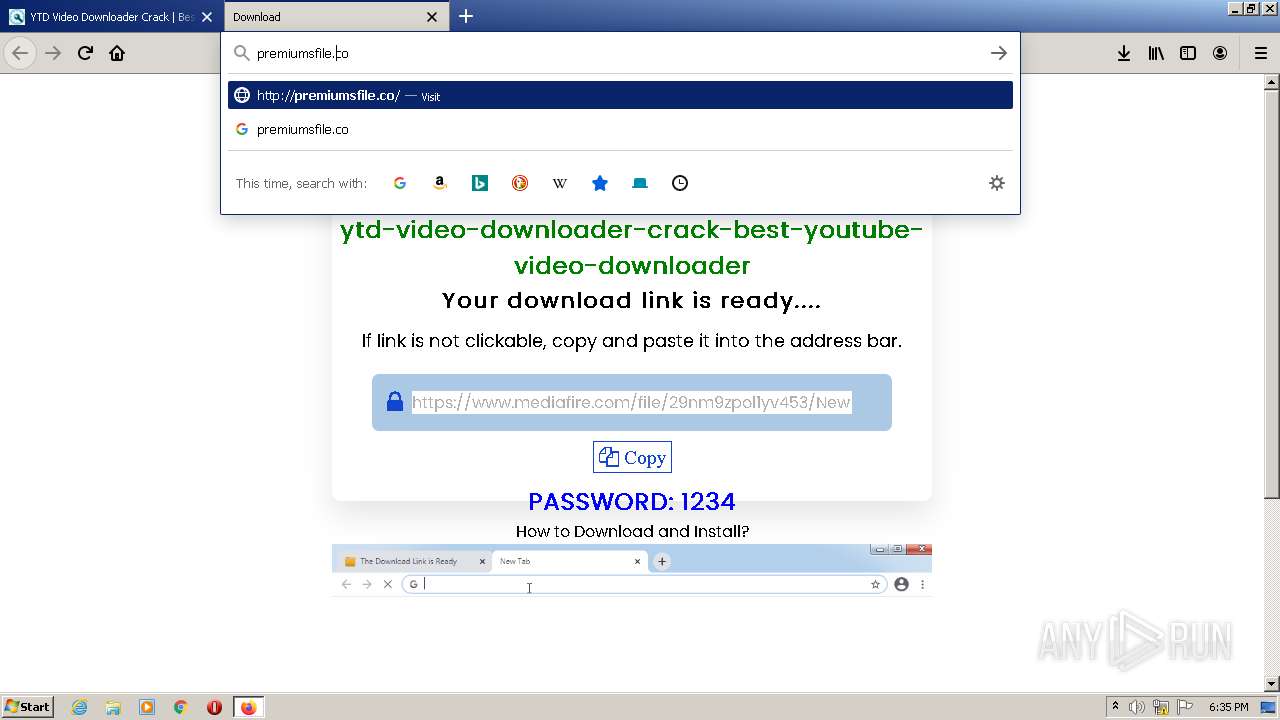Select the Google premiumsfile.co search suggestion
Viewport: 1280px width, 720px height.
[x=620, y=129]
